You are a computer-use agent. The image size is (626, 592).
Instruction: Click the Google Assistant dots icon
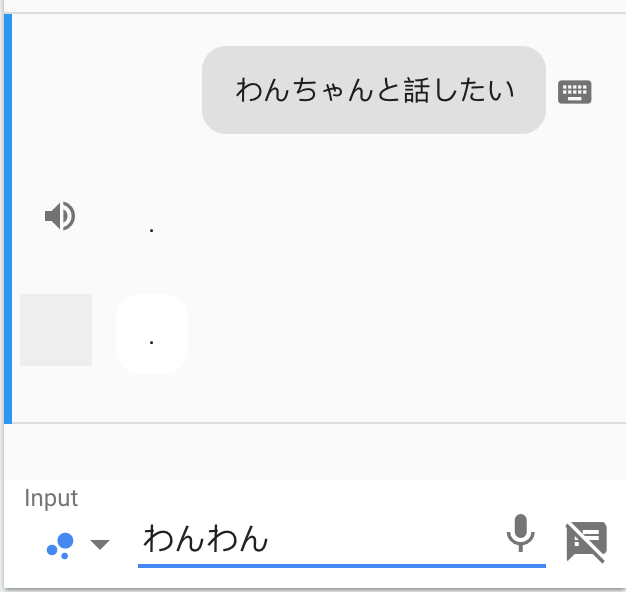60,546
